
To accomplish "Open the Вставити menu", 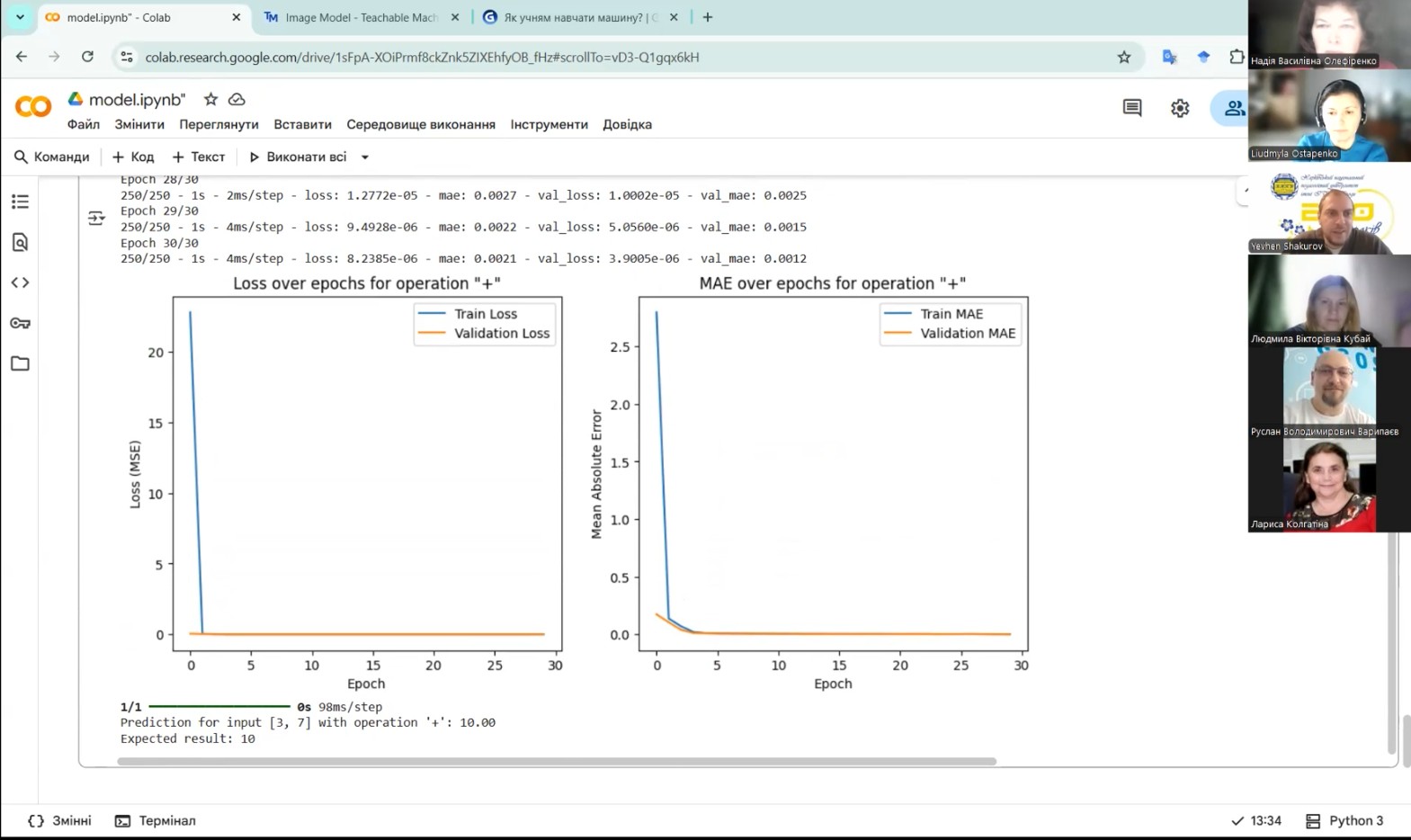I will (x=303, y=124).
